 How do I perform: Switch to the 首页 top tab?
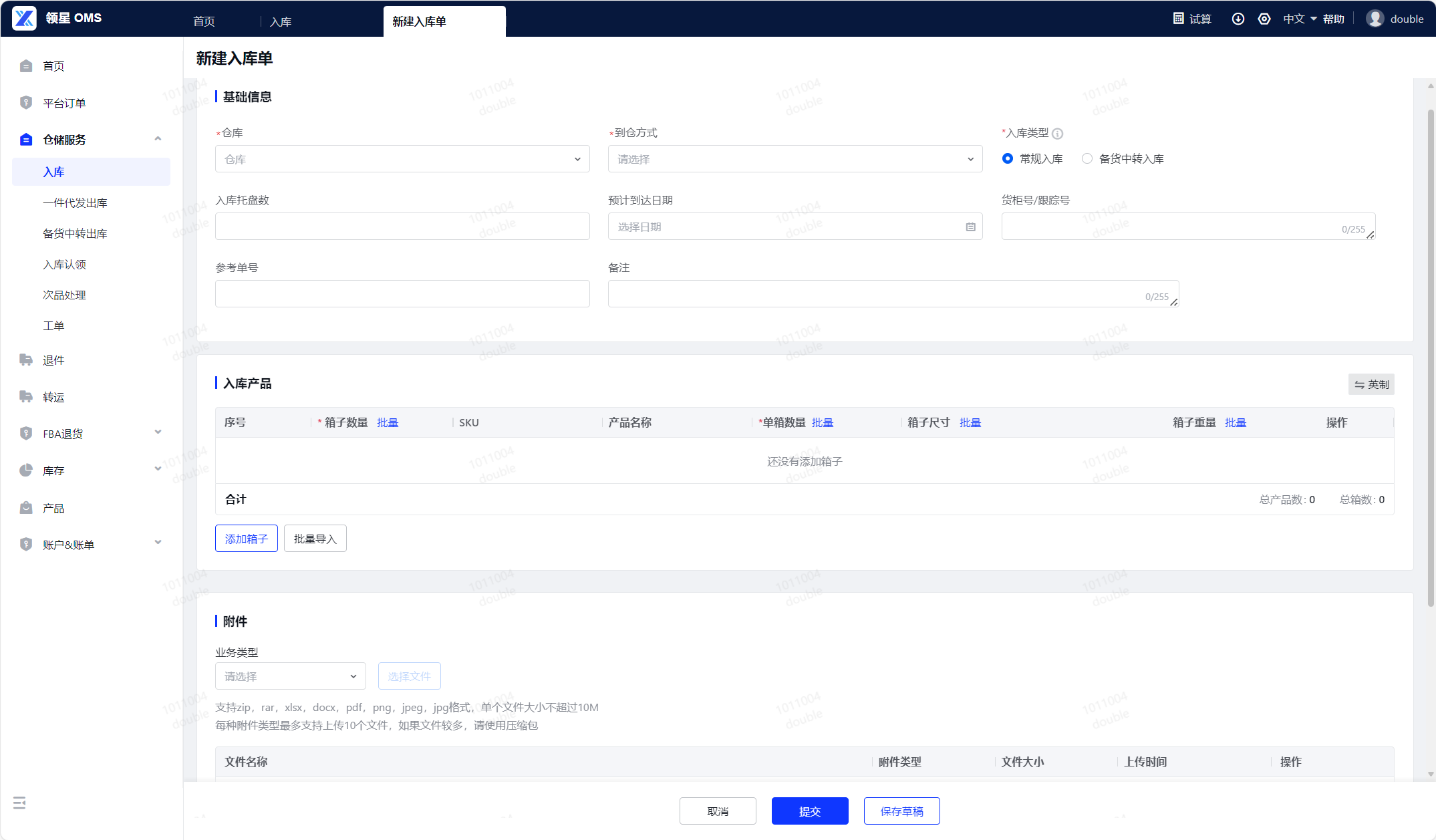pyautogui.click(x=204, y=21)
